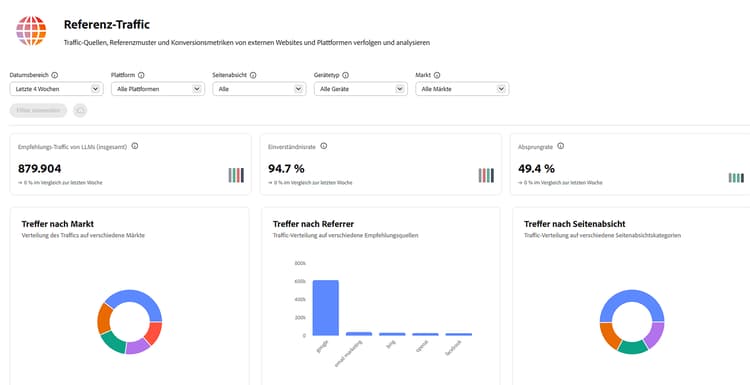
Task: Click the Treffer nach Seitenabsicht heading
Action: pos(574,224)
